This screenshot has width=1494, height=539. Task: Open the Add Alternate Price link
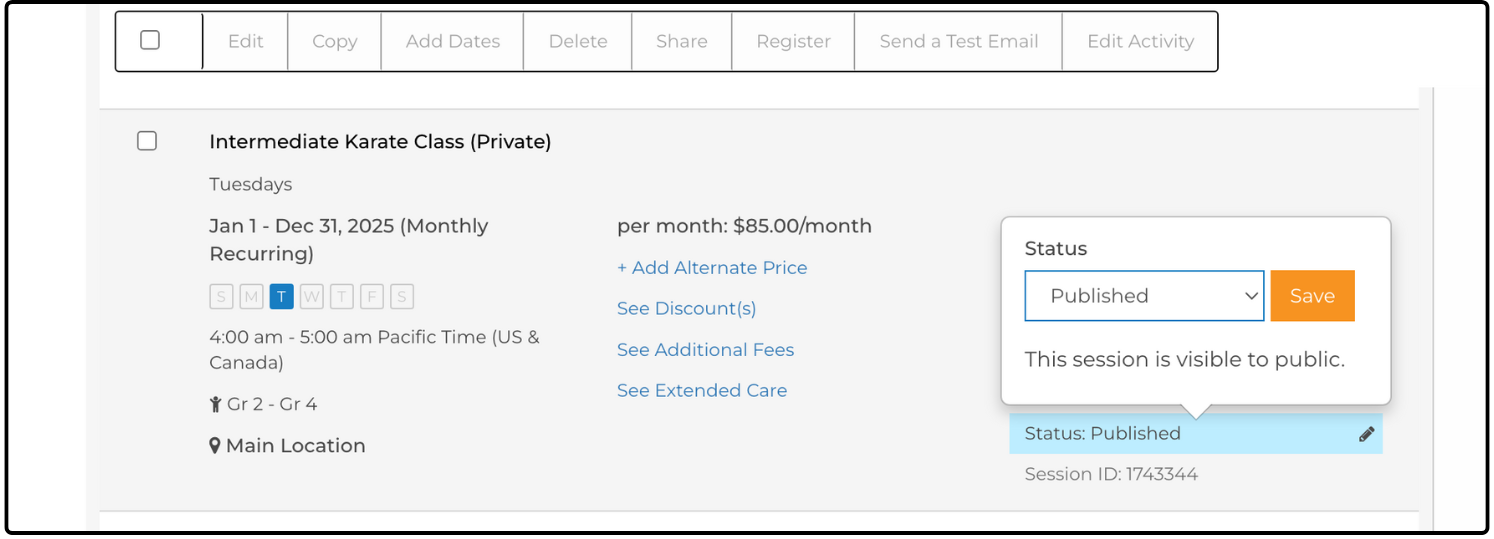coord(712,268)
